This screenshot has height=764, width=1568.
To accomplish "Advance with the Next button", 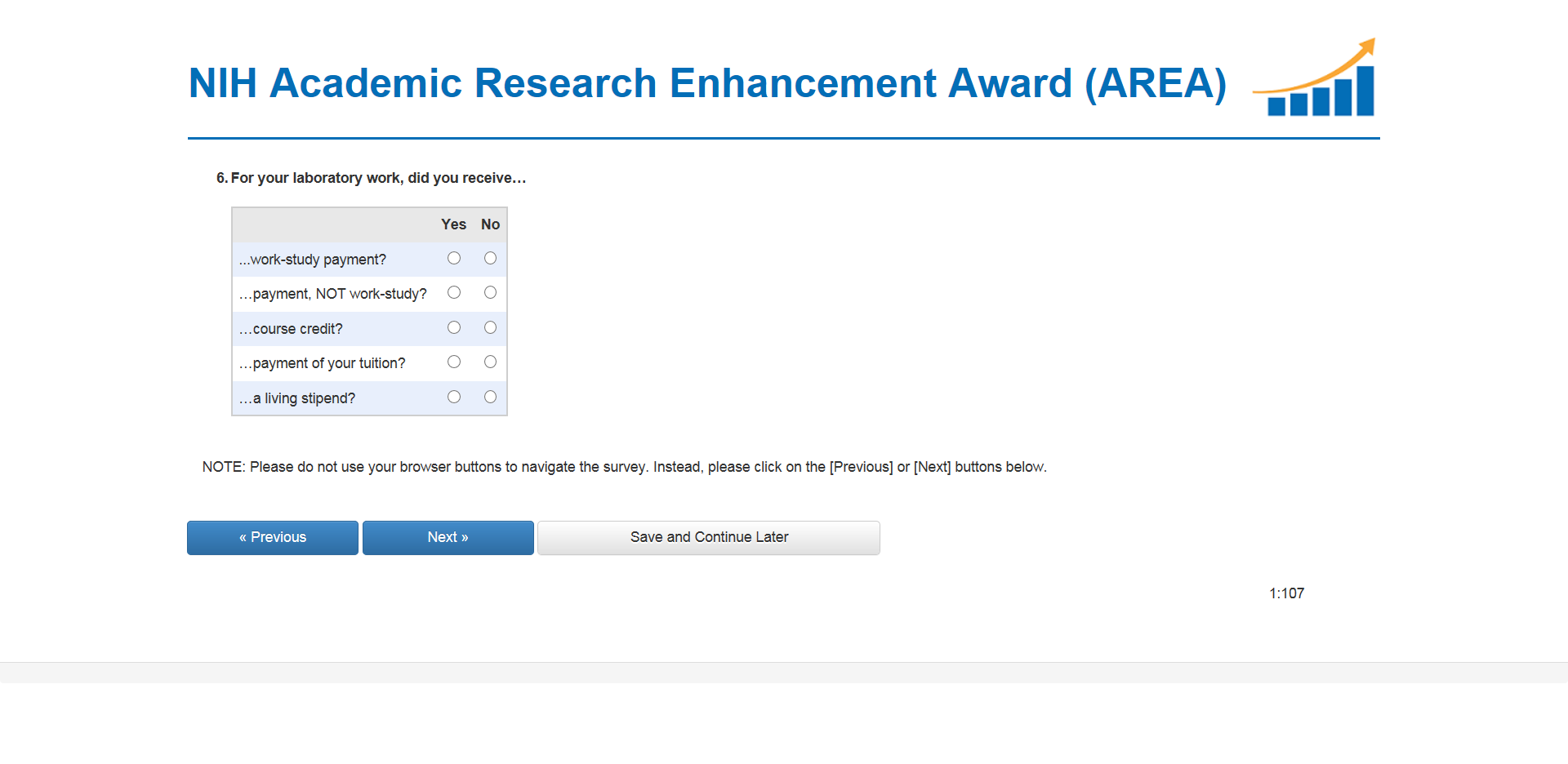I will pyautogui.click(x=448, y=538).
